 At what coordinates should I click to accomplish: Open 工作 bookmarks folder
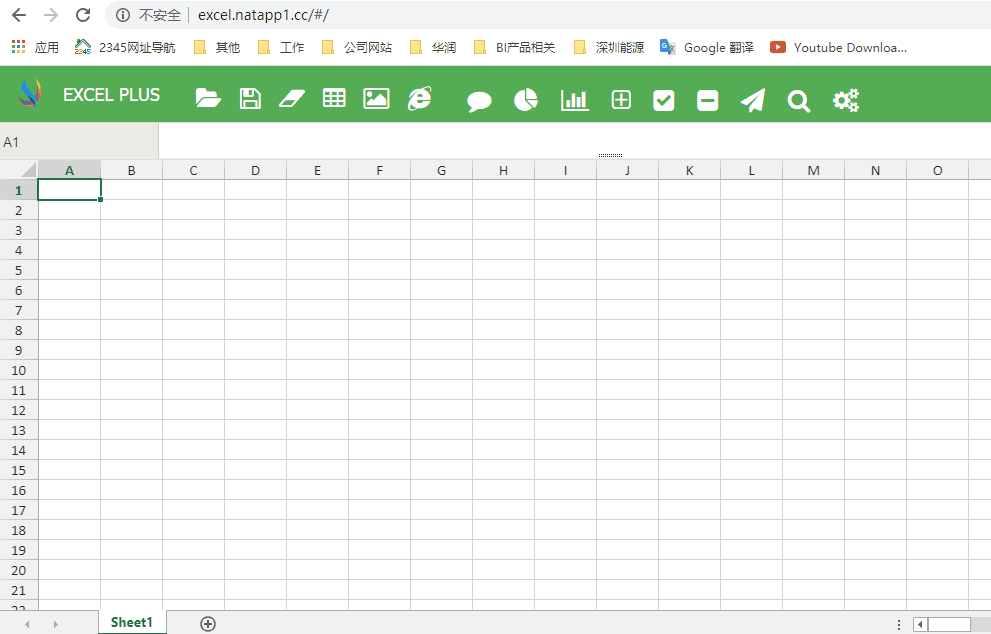[x=281, y=47]
